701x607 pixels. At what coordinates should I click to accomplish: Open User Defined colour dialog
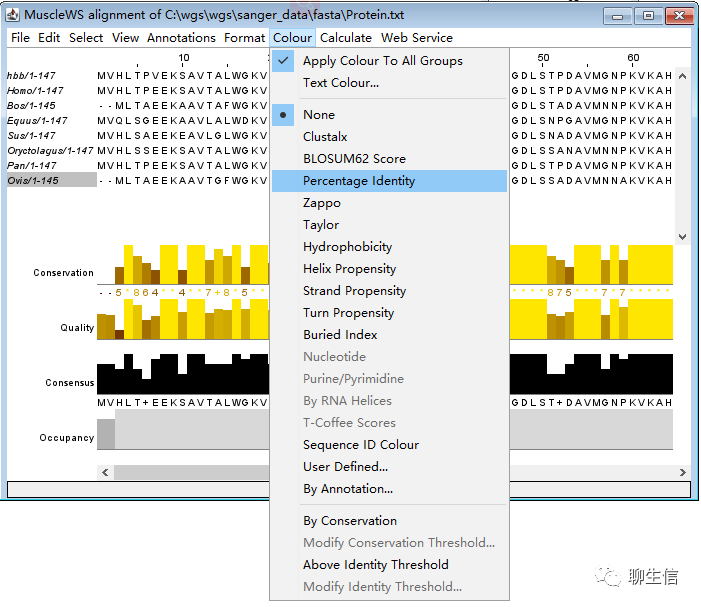(346, 467)
